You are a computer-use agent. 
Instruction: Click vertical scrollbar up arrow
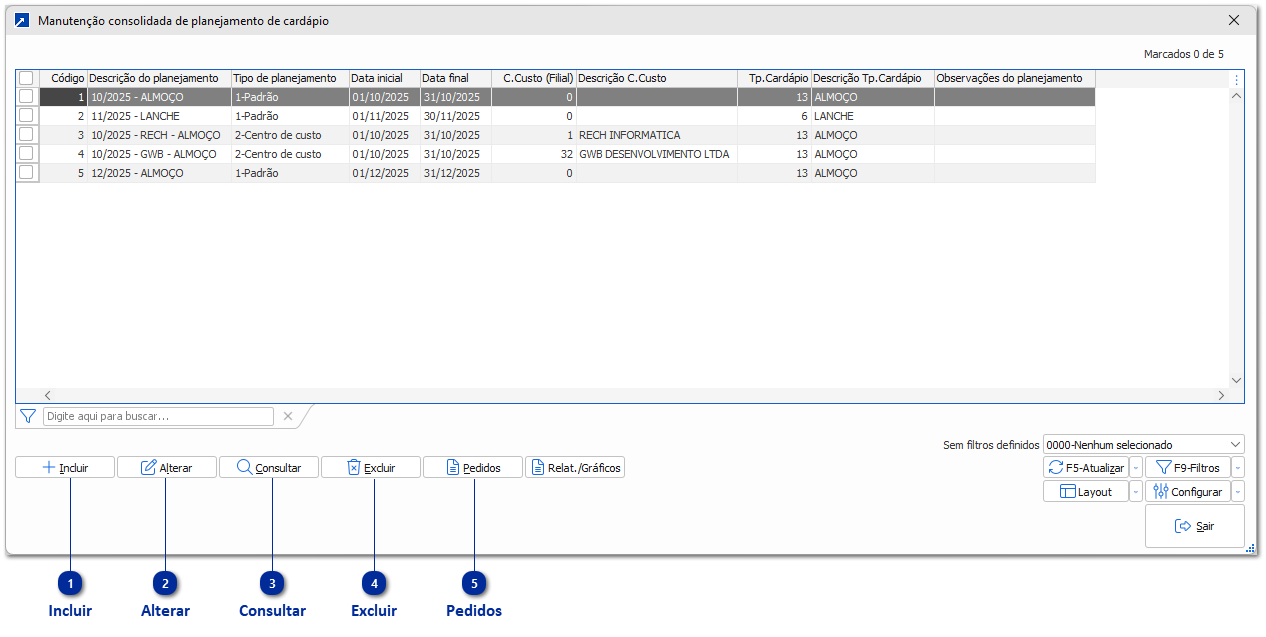1236,97
